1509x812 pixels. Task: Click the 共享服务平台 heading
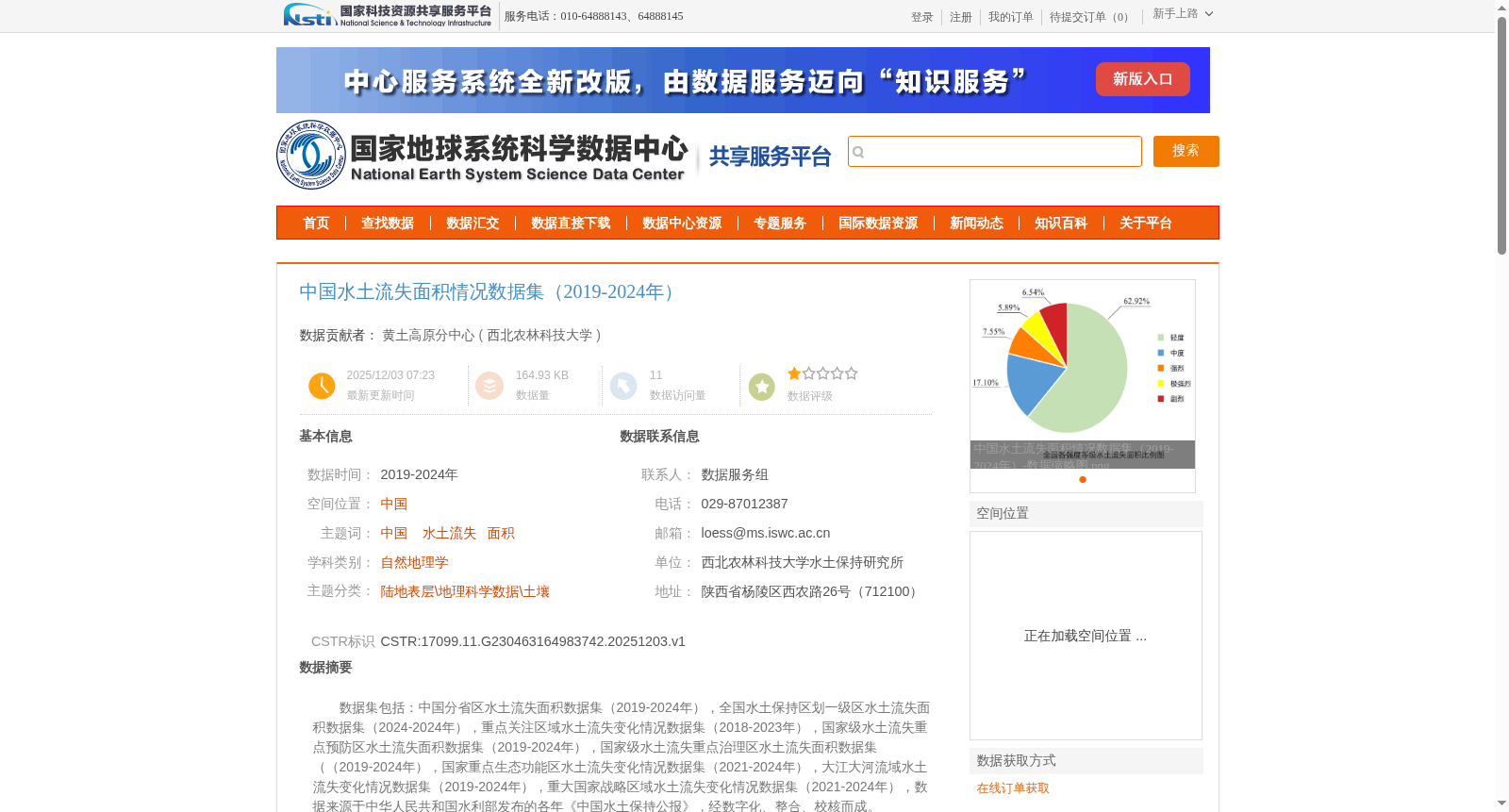click(770, 157)
